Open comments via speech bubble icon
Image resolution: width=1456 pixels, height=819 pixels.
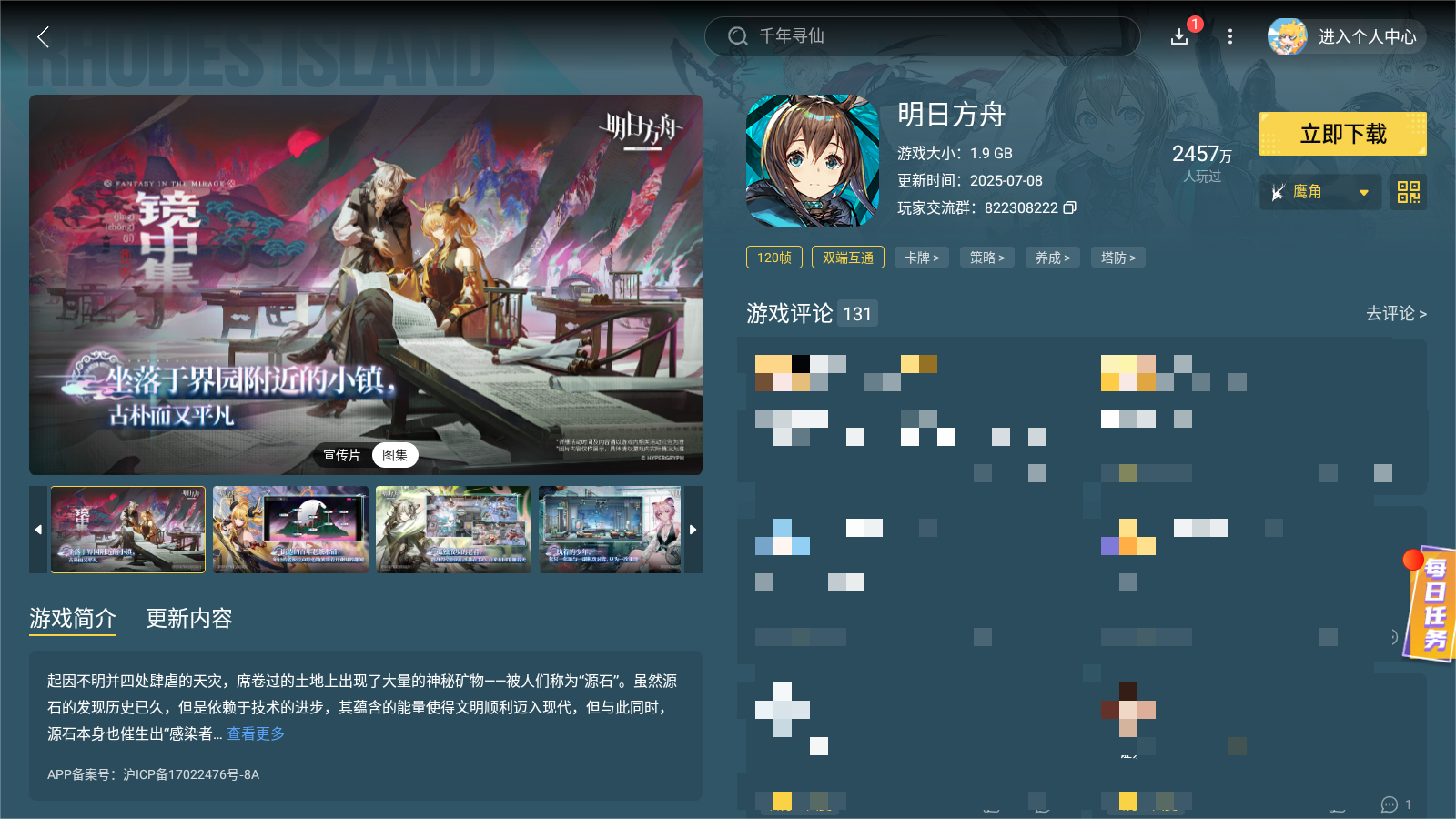coord(1390,804)
